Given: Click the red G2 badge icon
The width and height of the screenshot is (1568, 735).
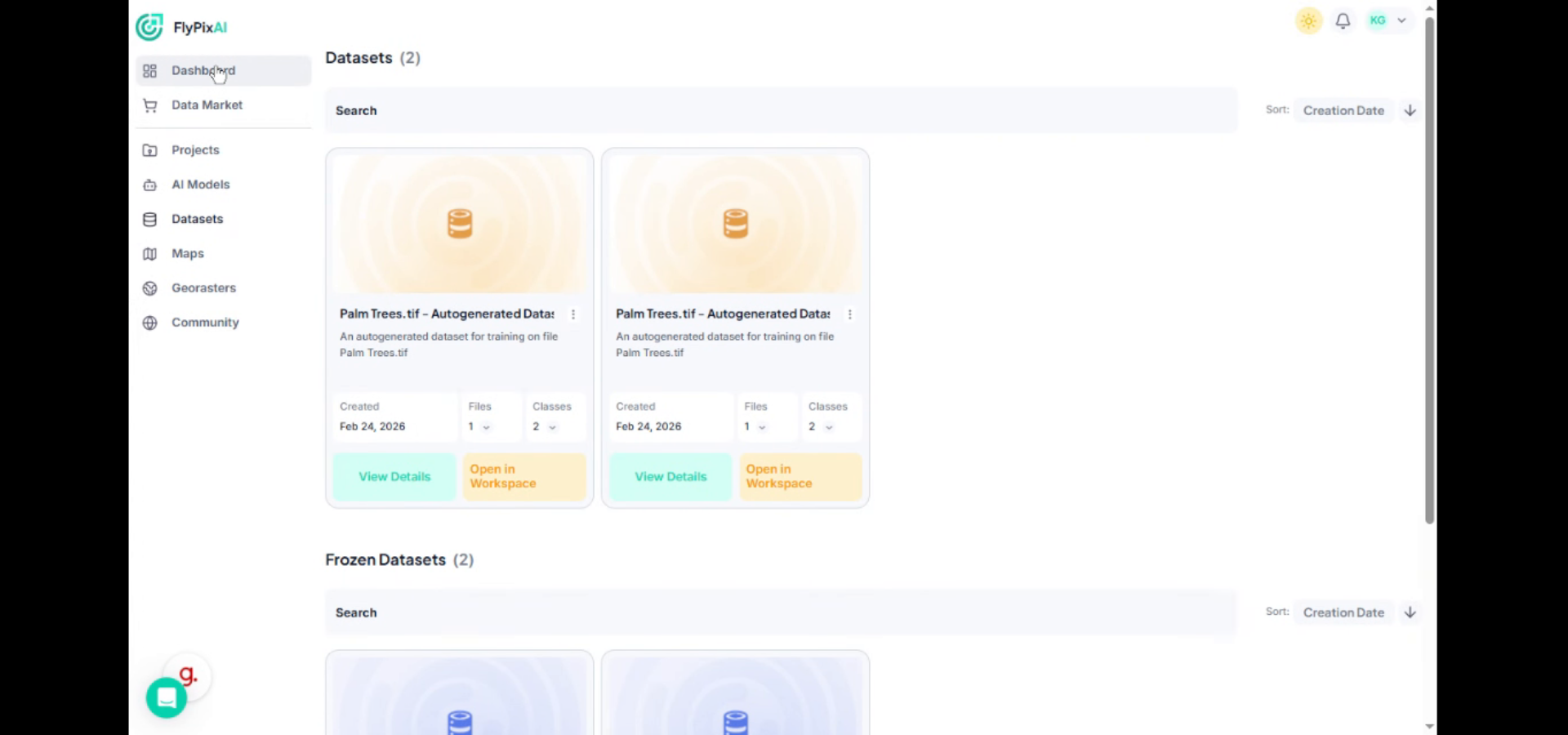Looking at the screenshot, I should (x=189, y=675).
